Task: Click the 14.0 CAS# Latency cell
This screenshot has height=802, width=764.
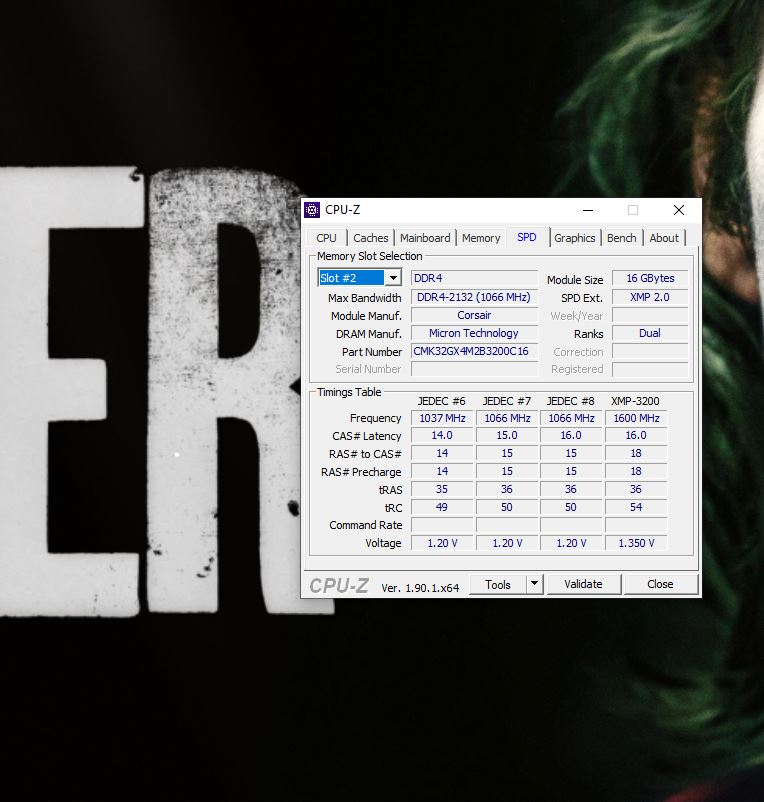Action: (x=442, y=435)
